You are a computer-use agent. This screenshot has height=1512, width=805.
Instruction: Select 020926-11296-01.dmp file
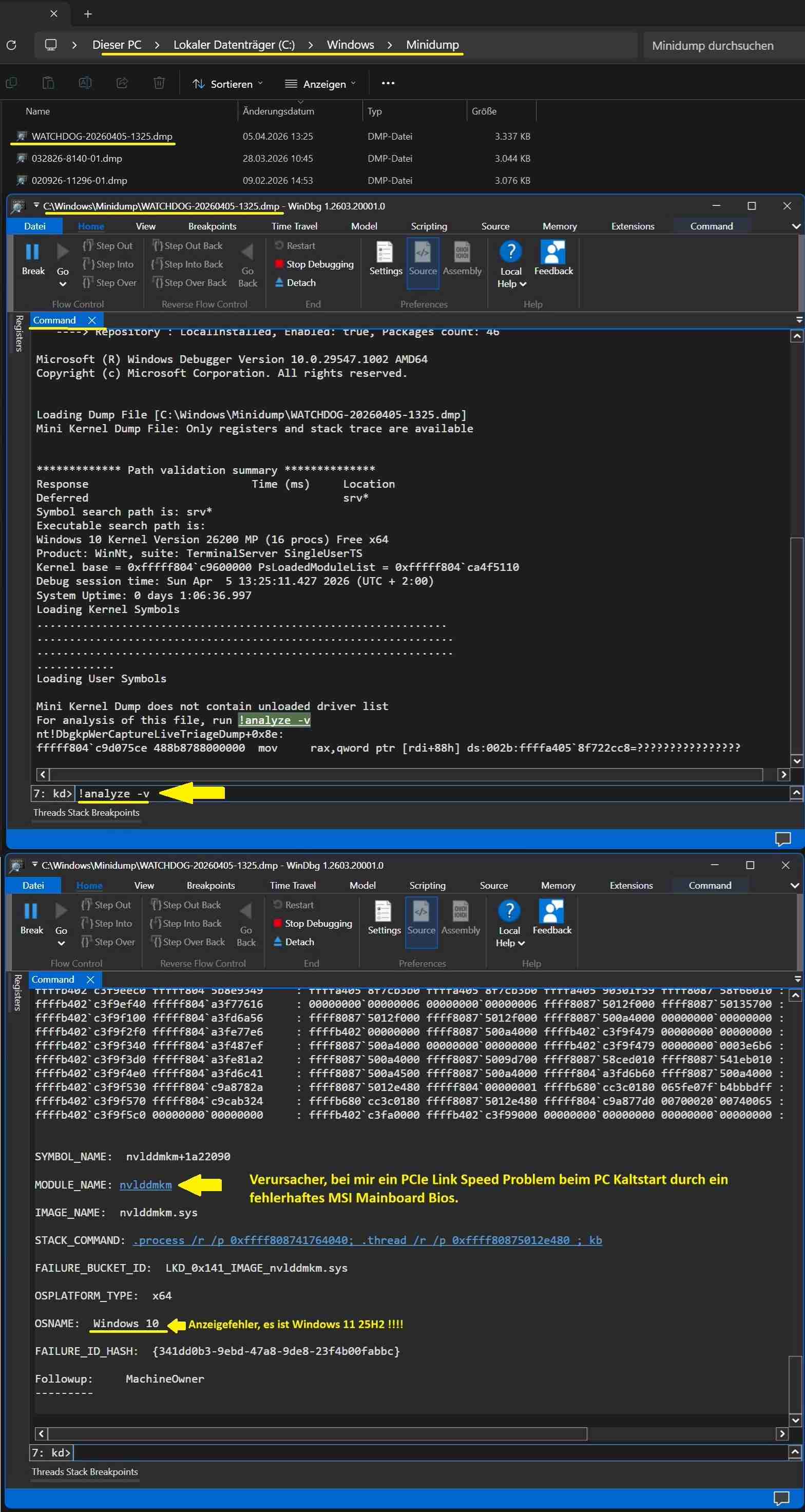point(79,181)
